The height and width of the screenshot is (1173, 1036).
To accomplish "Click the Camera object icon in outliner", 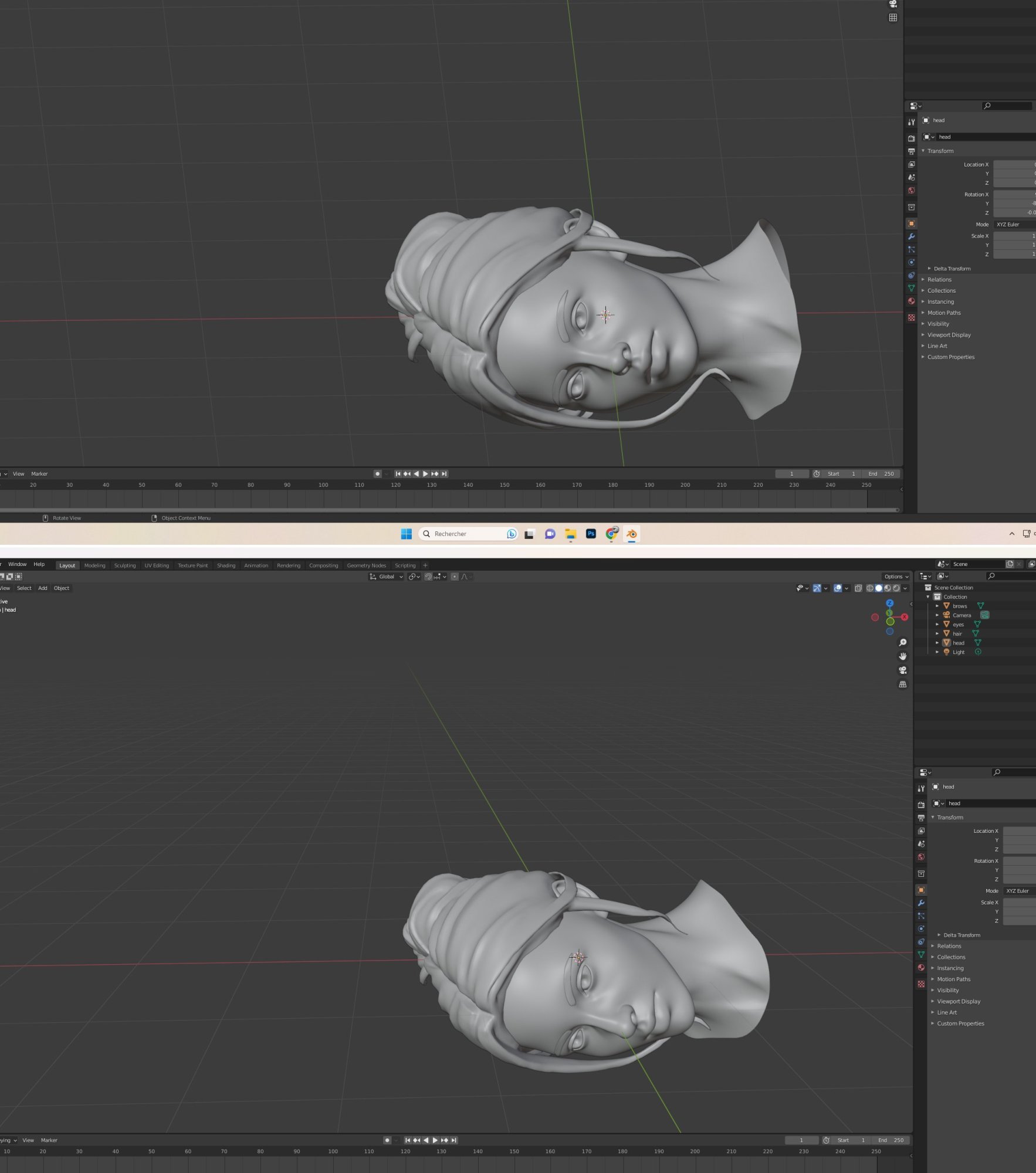I will pos(946,615).
